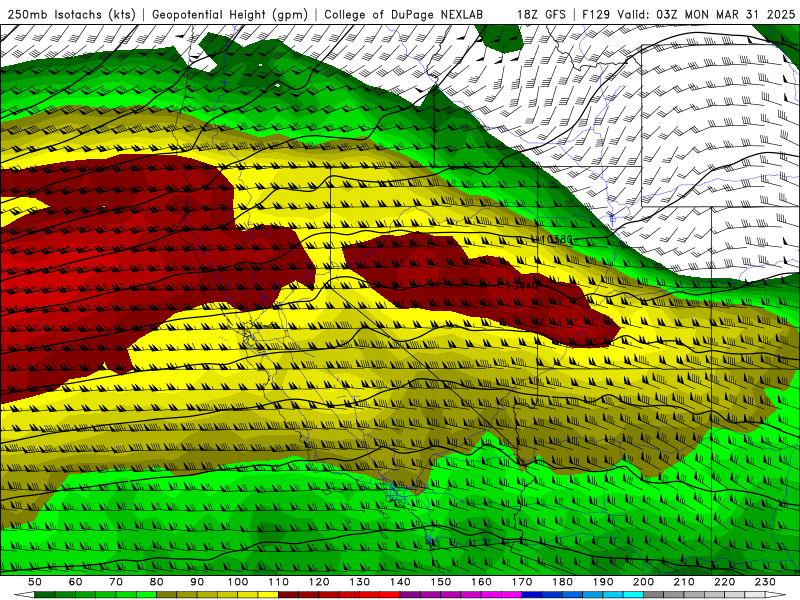Click the '250mb Isotachs (kts)' title text
Viewport: 800px width, 600px height.
pyautogui.click(x=72, y=14)
